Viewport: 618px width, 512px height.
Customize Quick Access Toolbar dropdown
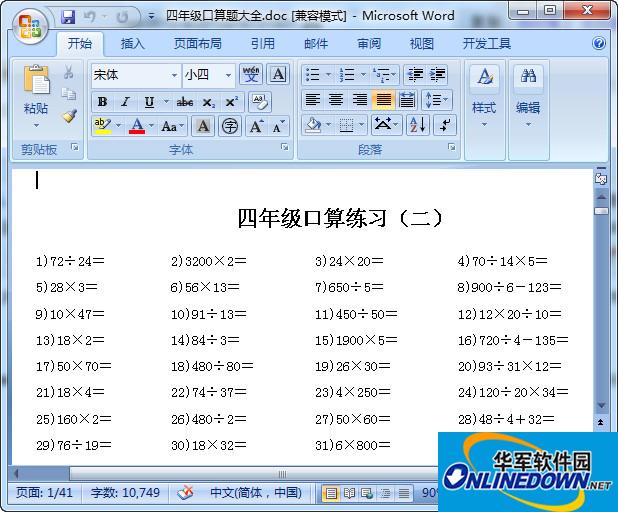pos(151,17)
